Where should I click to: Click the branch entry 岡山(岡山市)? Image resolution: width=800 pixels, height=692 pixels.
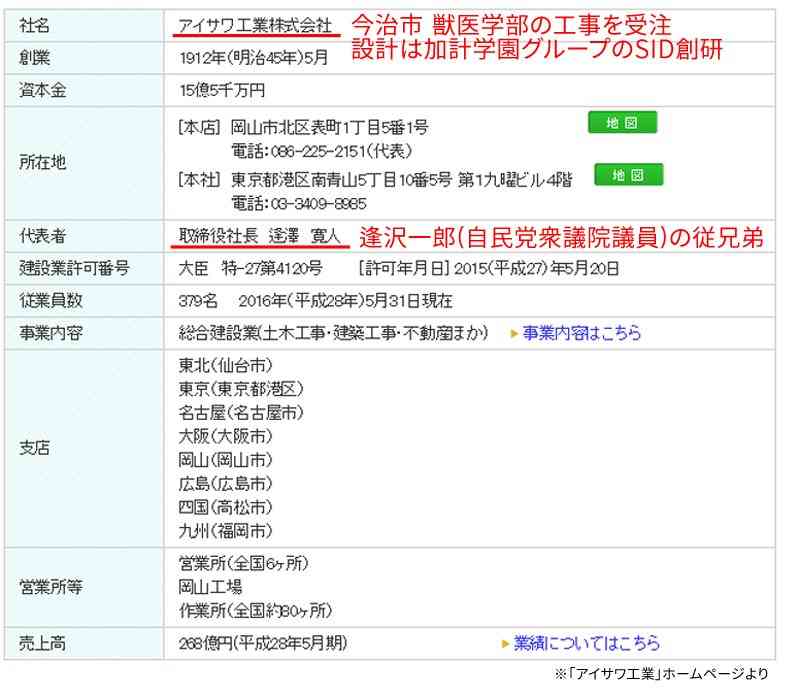pos(226,460)
